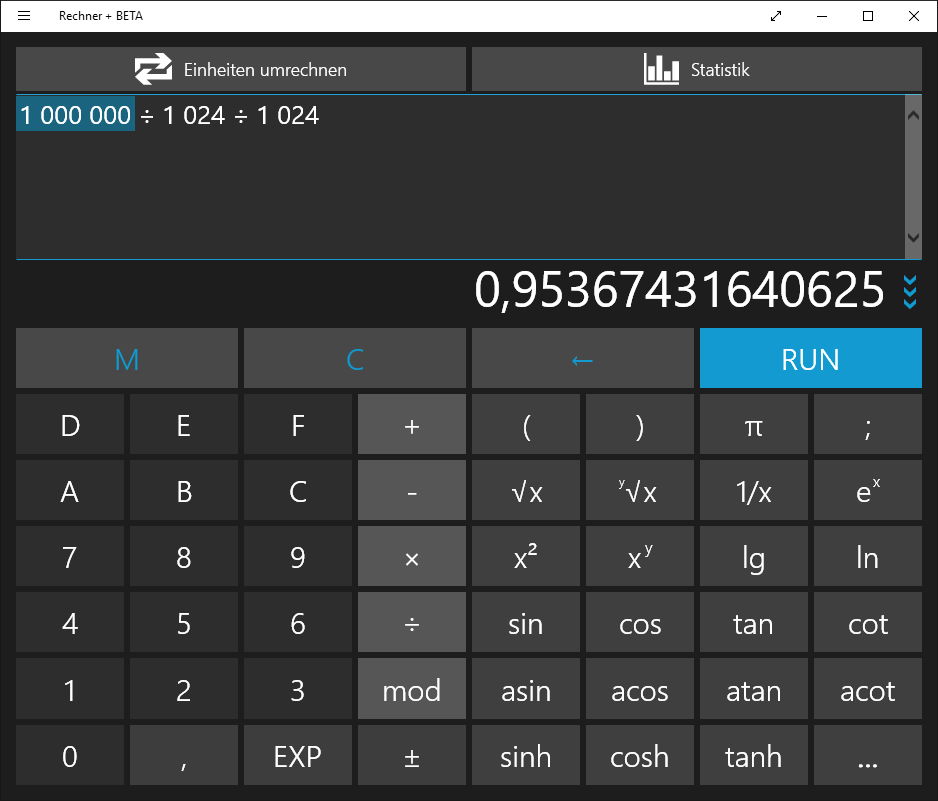Open the M memory menu
The width and height of the screenshot is (938, 801).
coord(127,359)
